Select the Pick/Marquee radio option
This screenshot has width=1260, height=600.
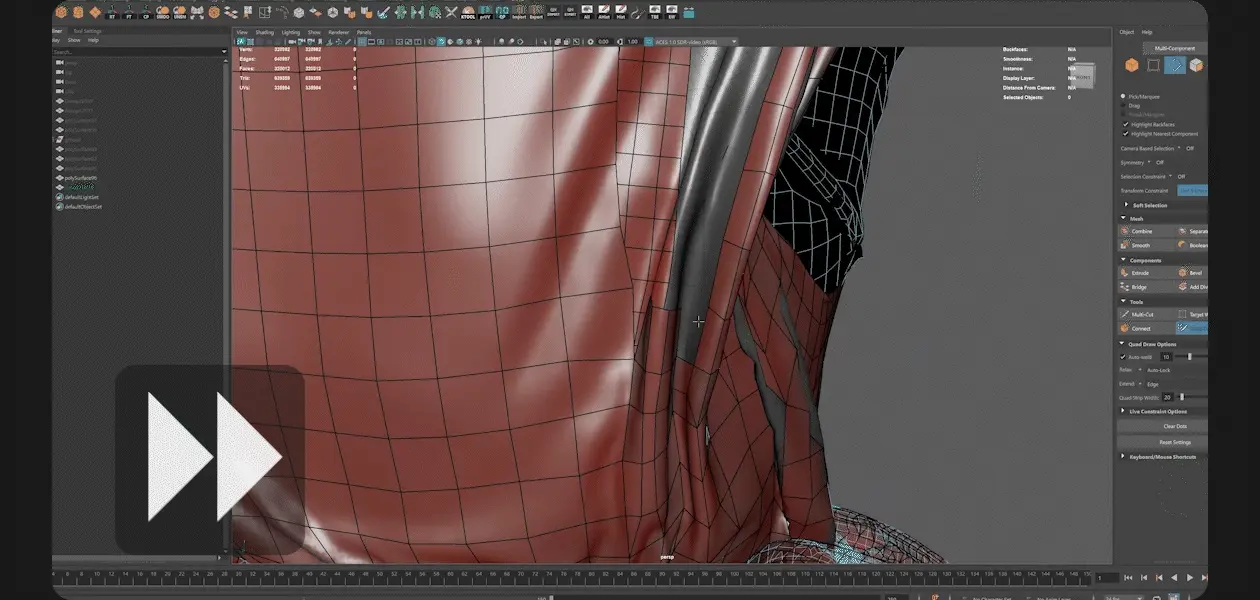click(1124, 97)
